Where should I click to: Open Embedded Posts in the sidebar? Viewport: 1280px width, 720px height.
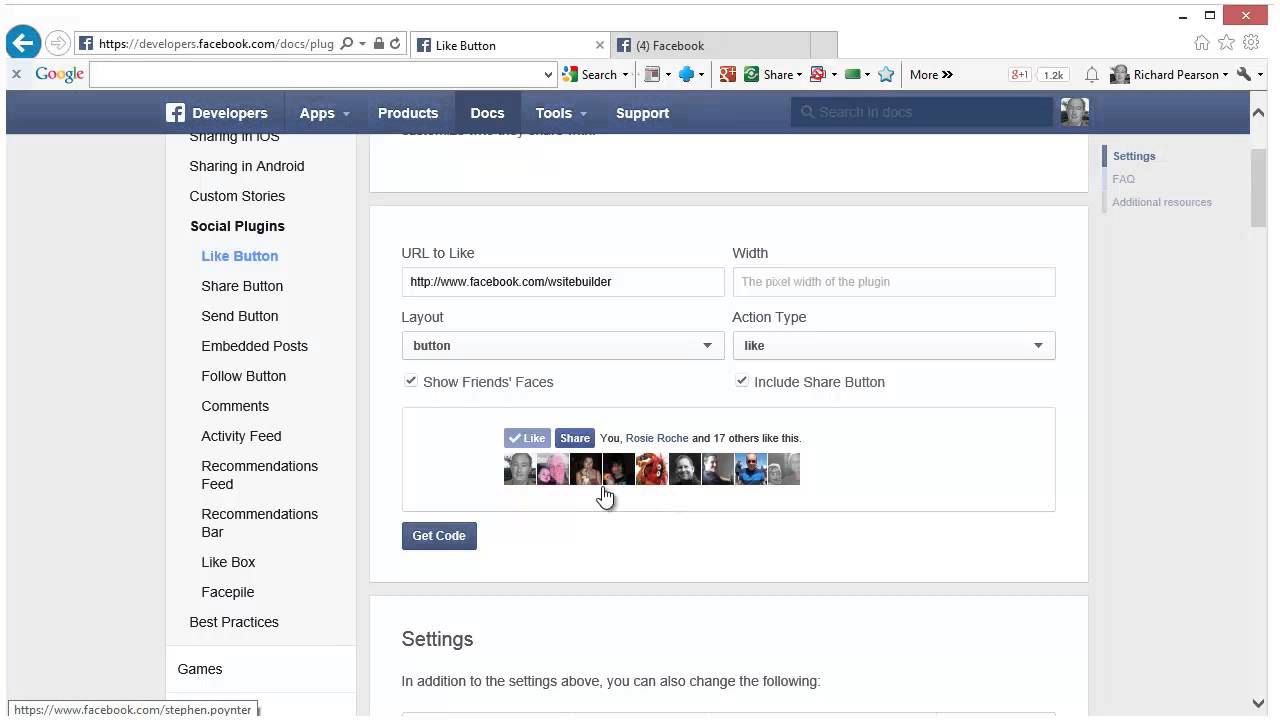coord(255,346)
